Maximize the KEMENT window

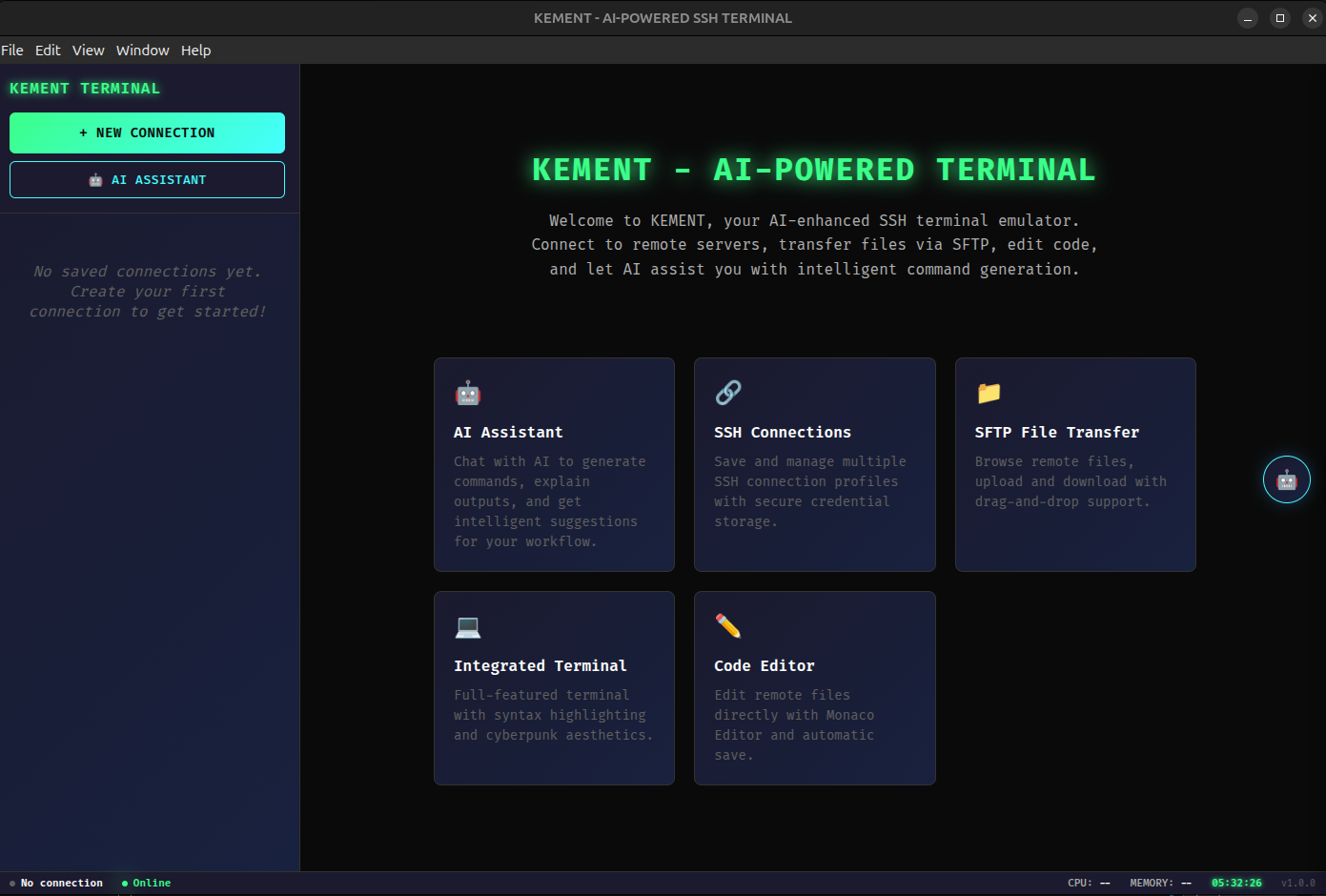click(1280, 18)
